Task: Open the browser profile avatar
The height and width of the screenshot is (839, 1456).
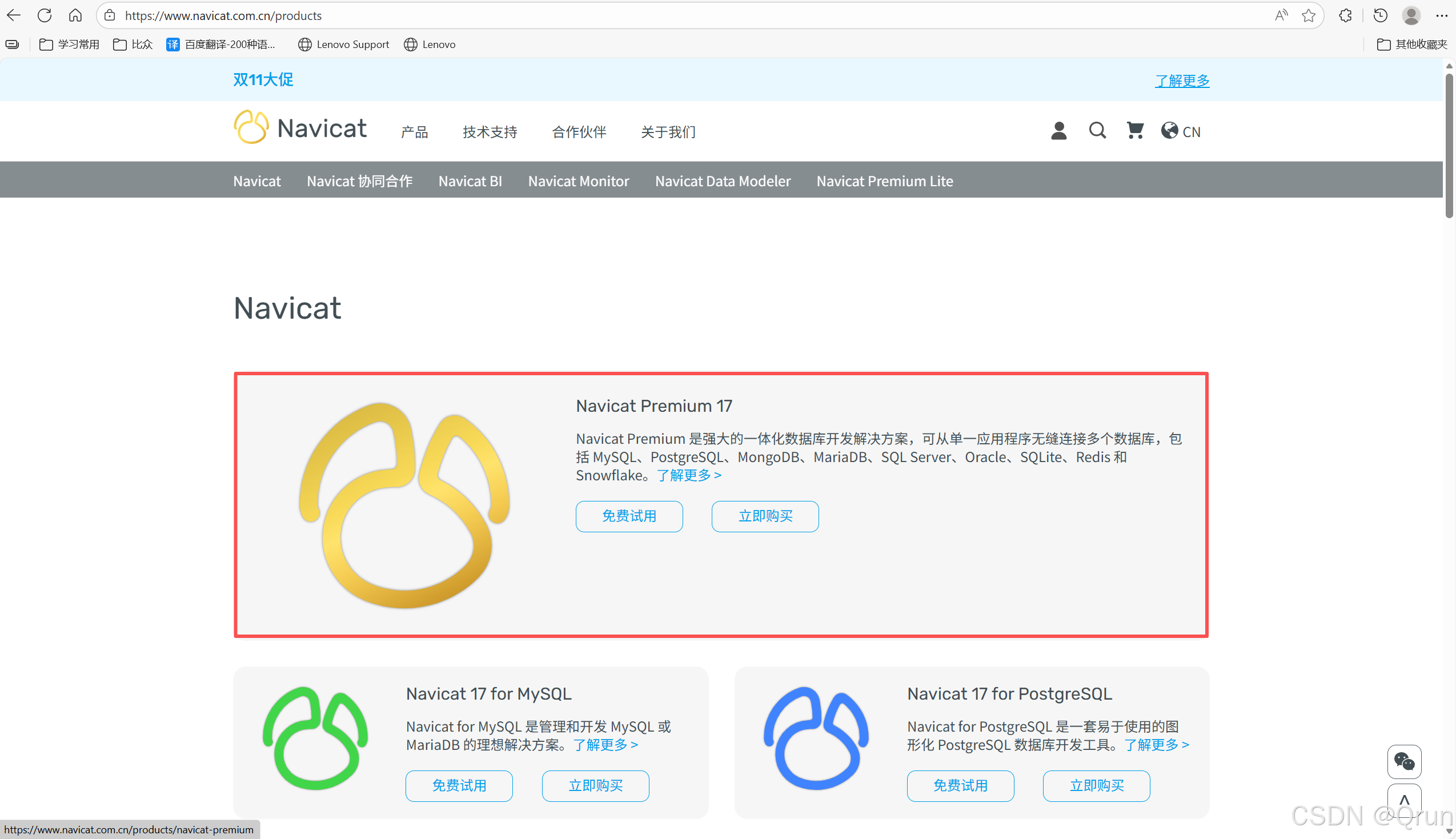Action: coord(1411,15)
